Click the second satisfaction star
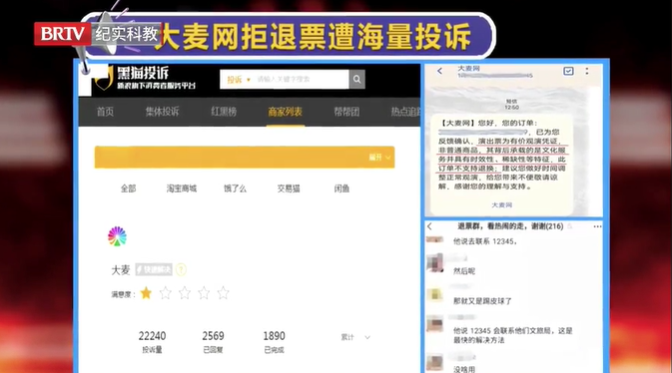 165,293
